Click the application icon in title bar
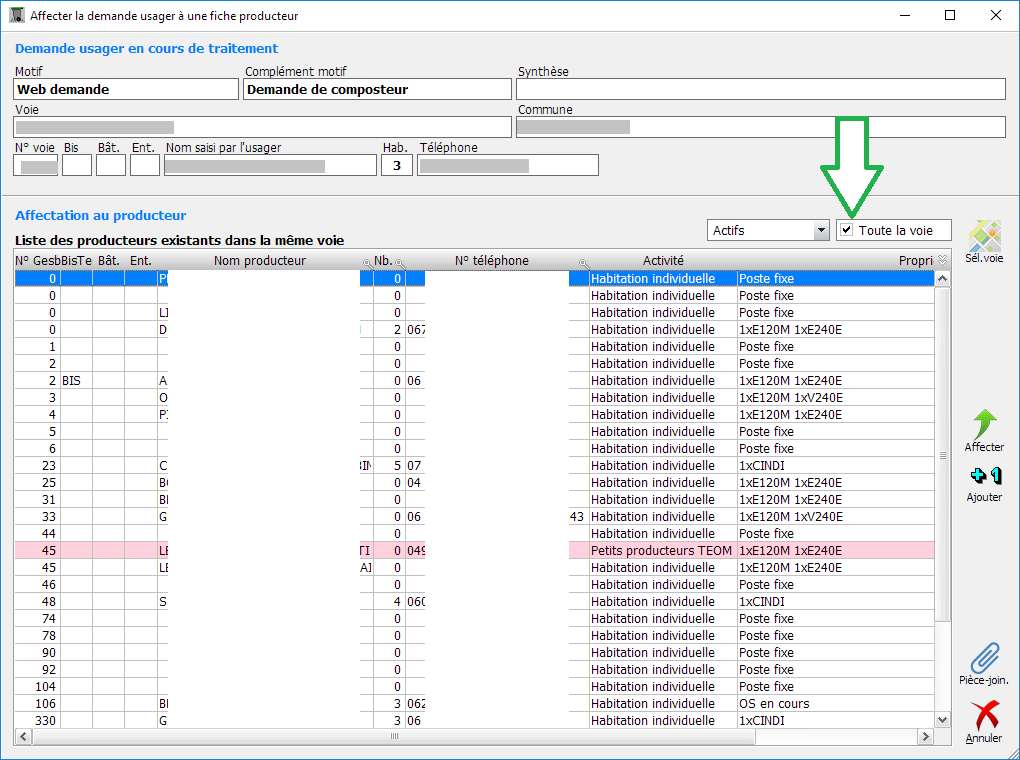The image size is (1020, 760). (x=16, y=15)
